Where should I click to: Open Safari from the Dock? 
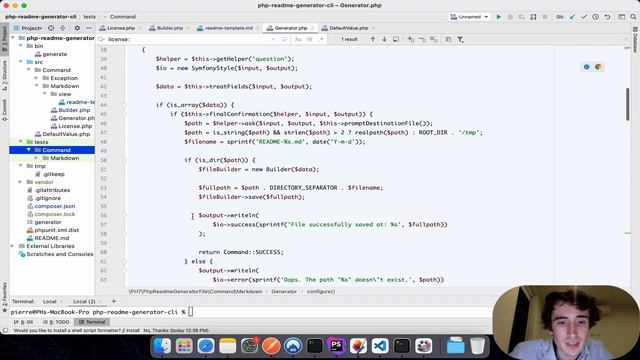(x=206, y=346)
